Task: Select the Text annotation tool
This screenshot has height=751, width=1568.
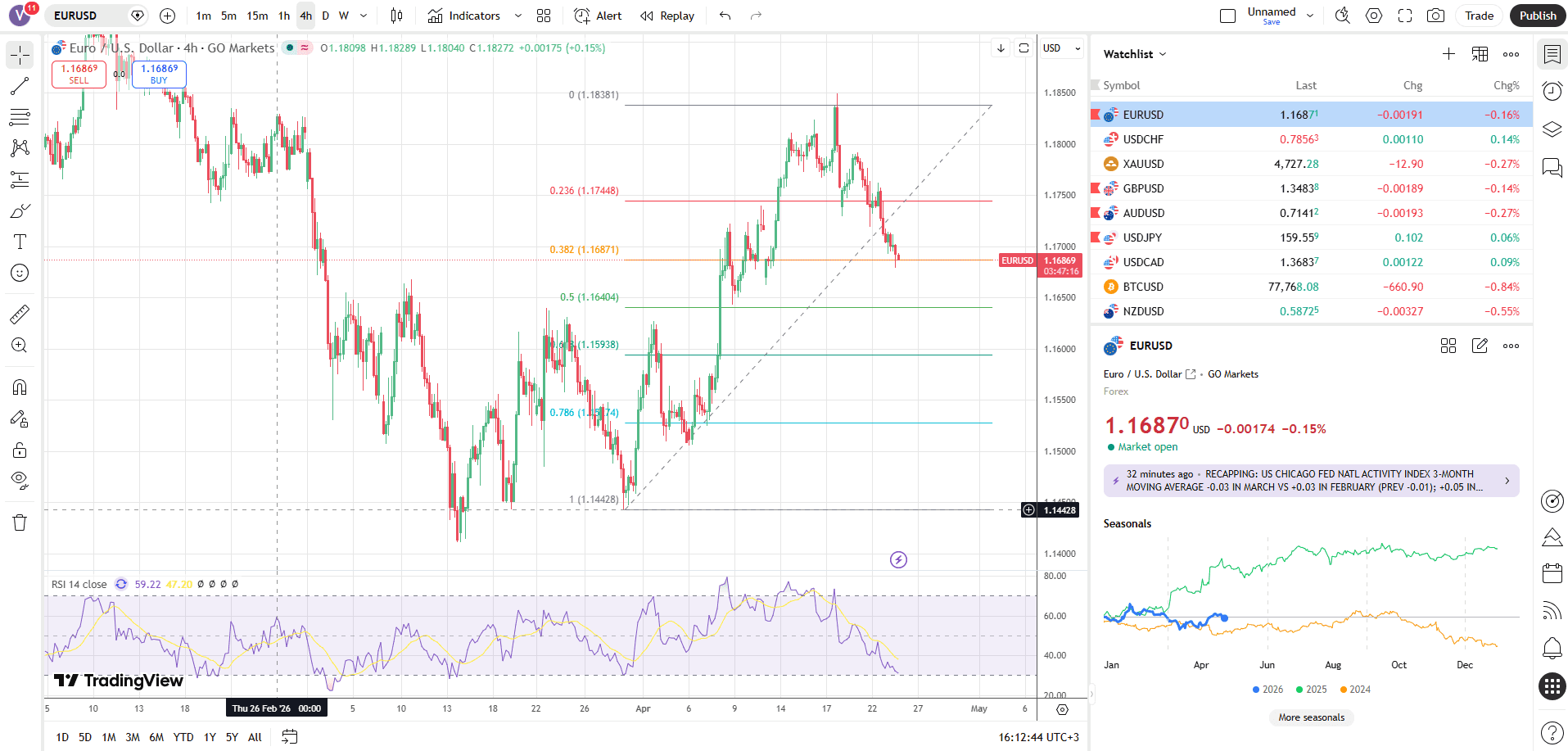Action: [x=20, y=242]
